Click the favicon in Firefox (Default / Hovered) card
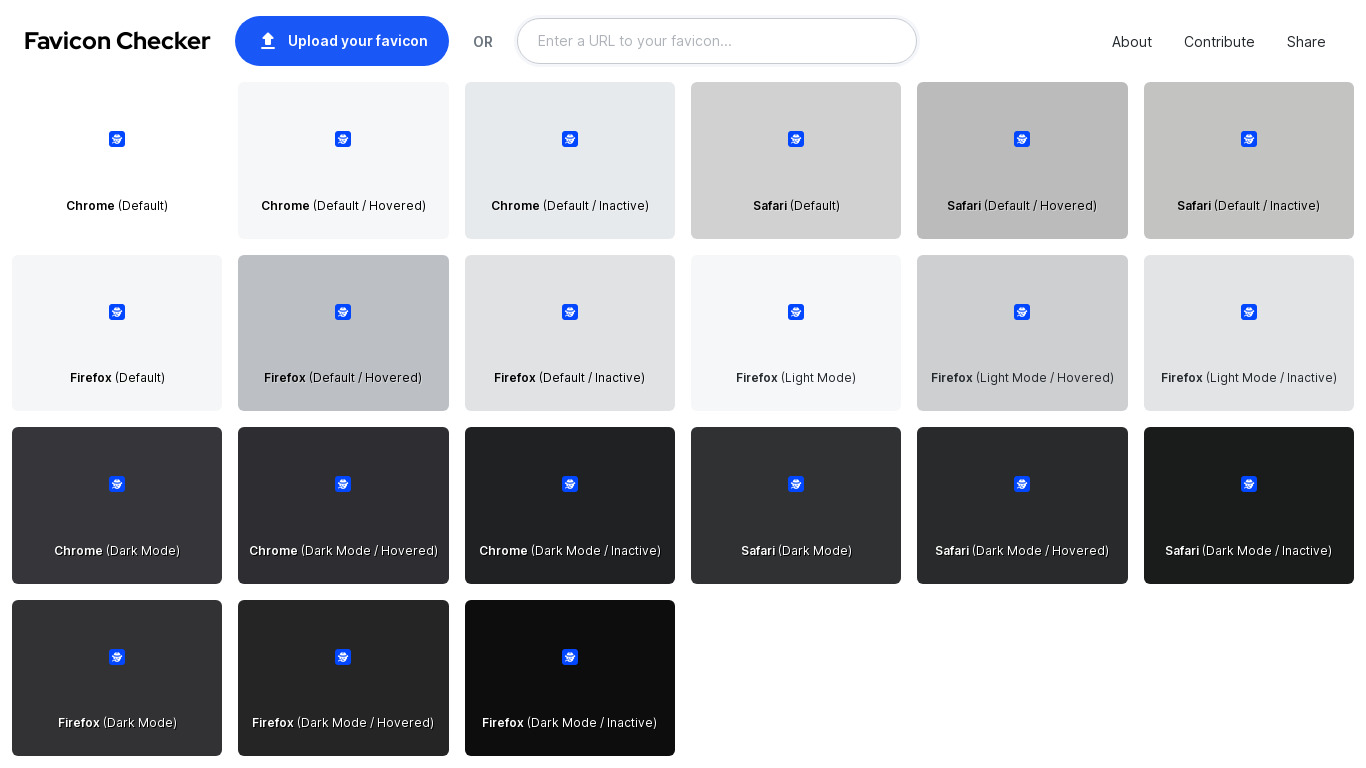Screen dimensions: 1366x768 (x=343, y=312)
